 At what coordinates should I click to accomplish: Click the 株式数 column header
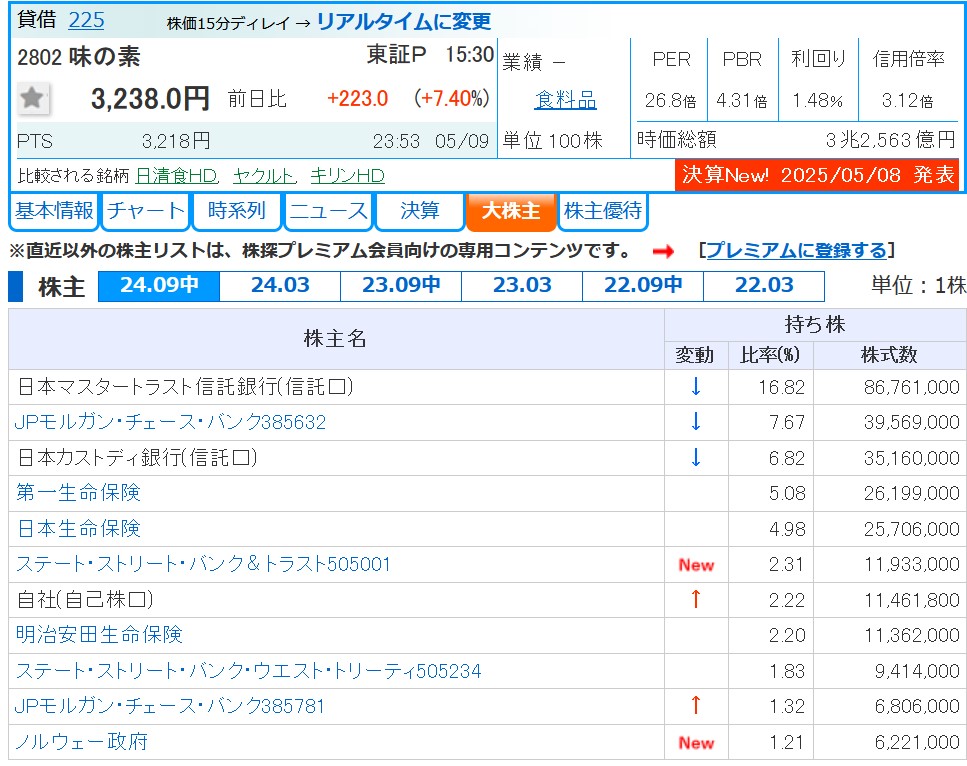click(x=889, y=355)
